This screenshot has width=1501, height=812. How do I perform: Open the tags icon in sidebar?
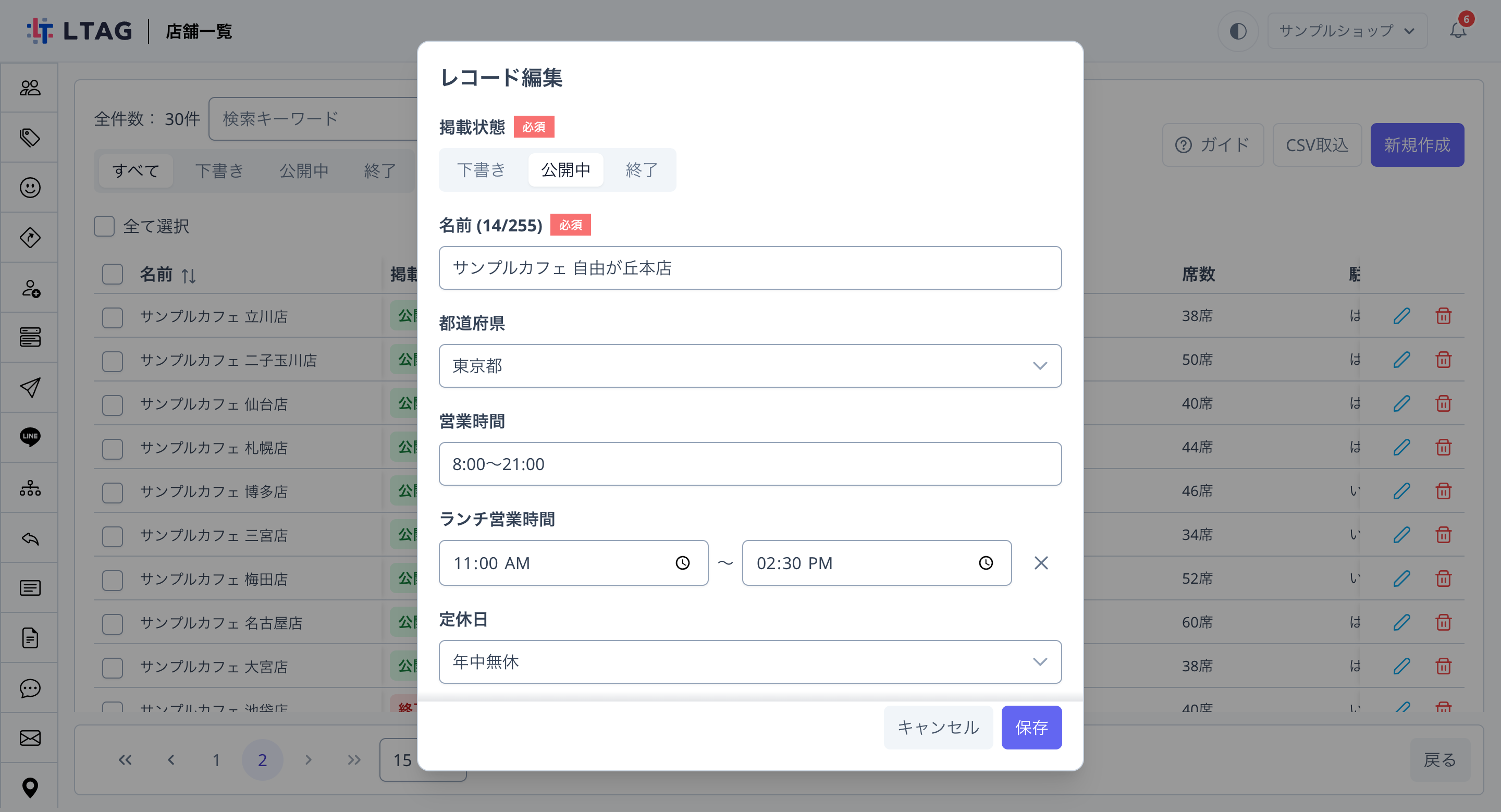tap(30, 138)
